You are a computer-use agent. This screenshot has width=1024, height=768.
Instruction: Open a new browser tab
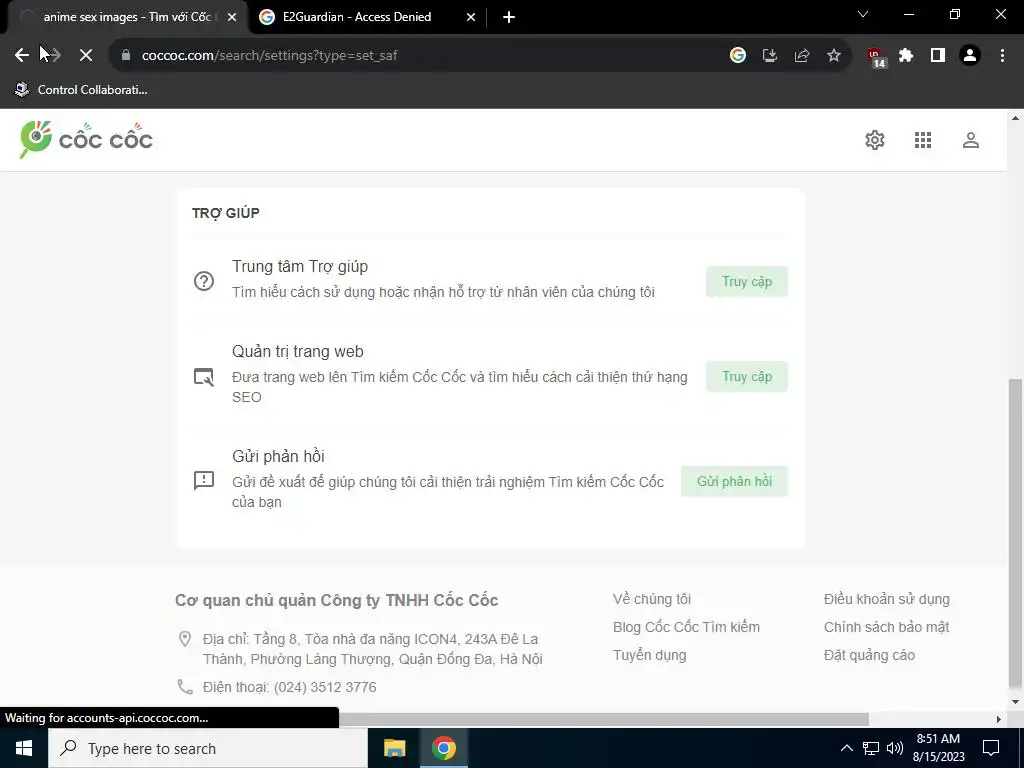tap(509, 17)
